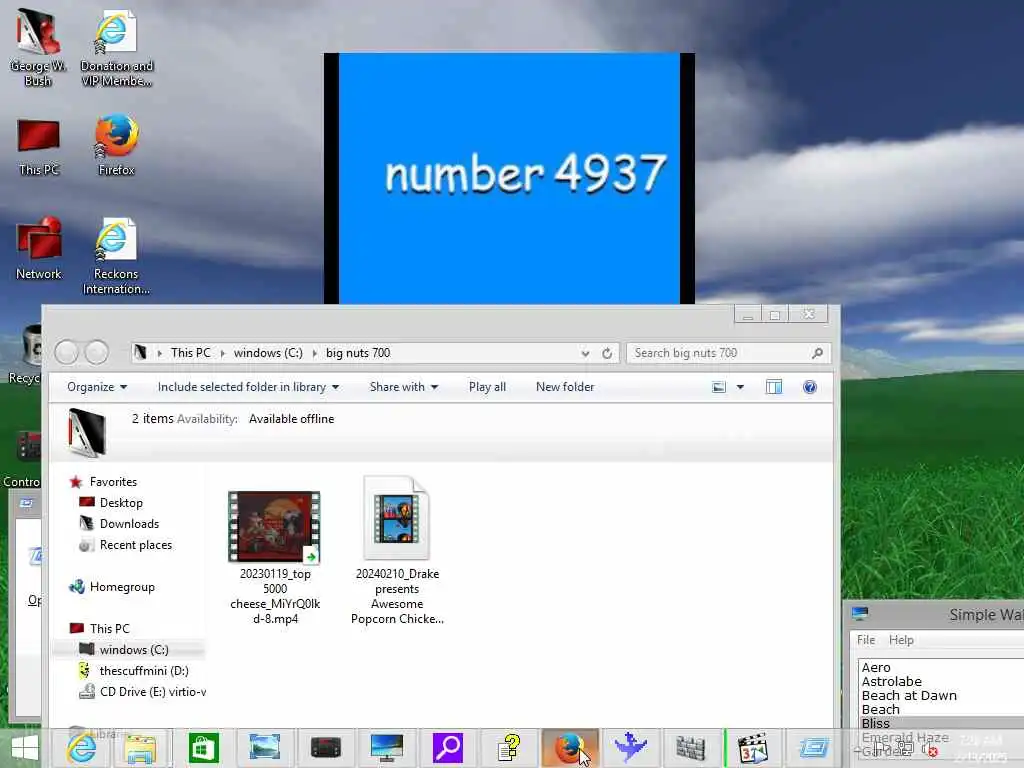Screen dimensions: 1024x768
Task: Open the question mark help taskbar icon
Action: [x=509, y=748]
